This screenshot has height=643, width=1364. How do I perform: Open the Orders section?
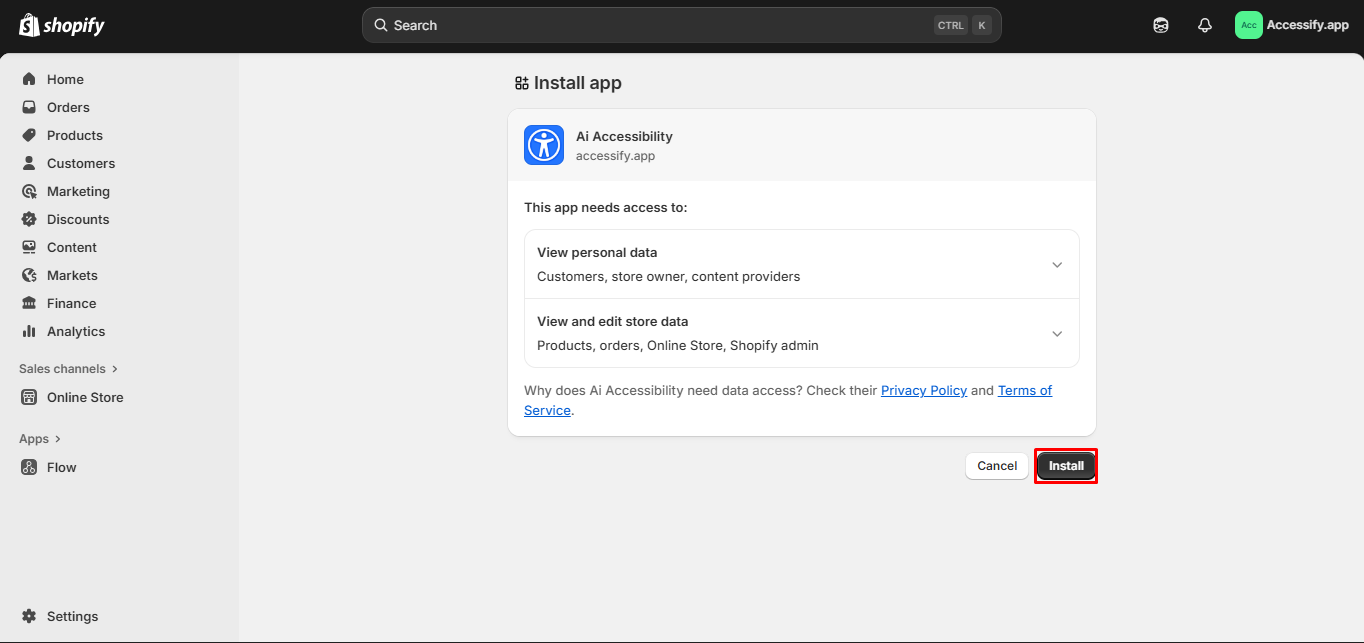[x=68, y=107]
